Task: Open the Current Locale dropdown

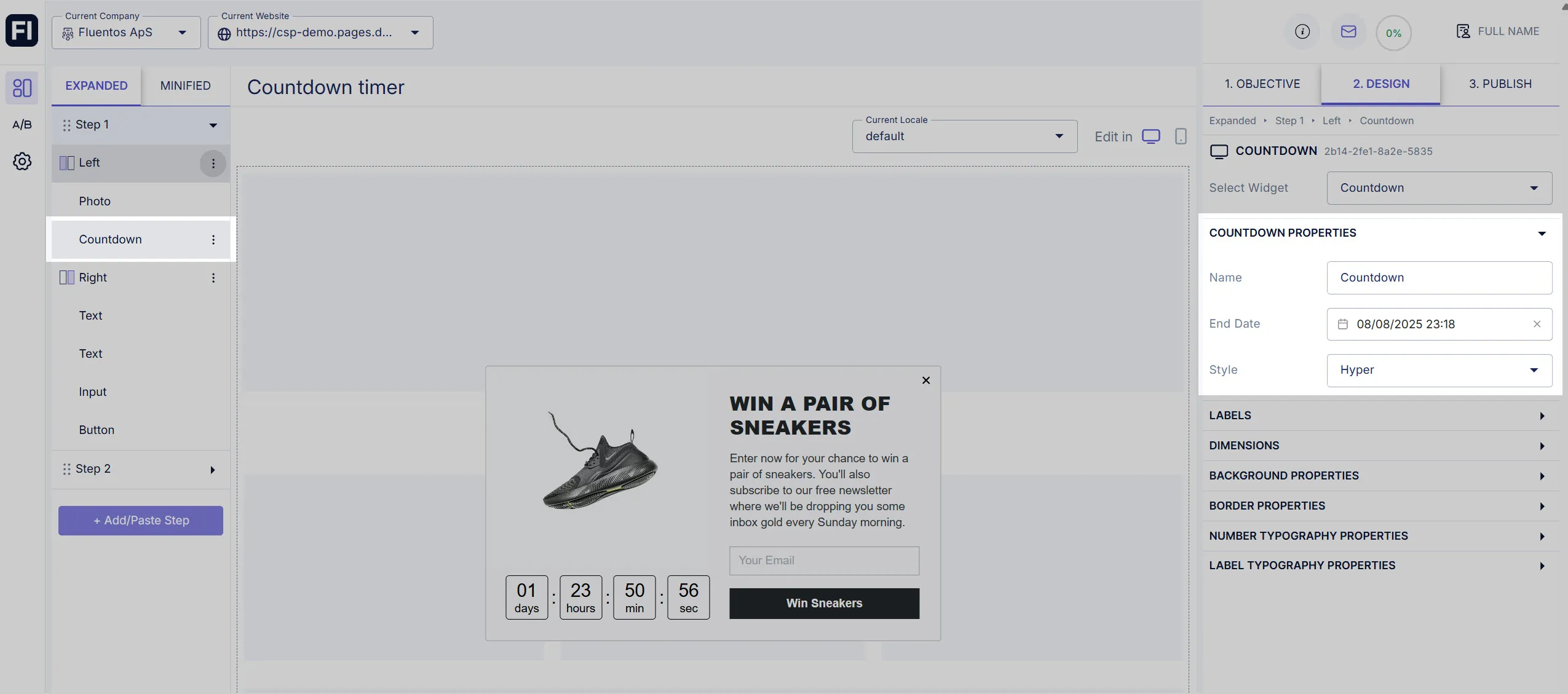Action: click(x=964, y=136)
